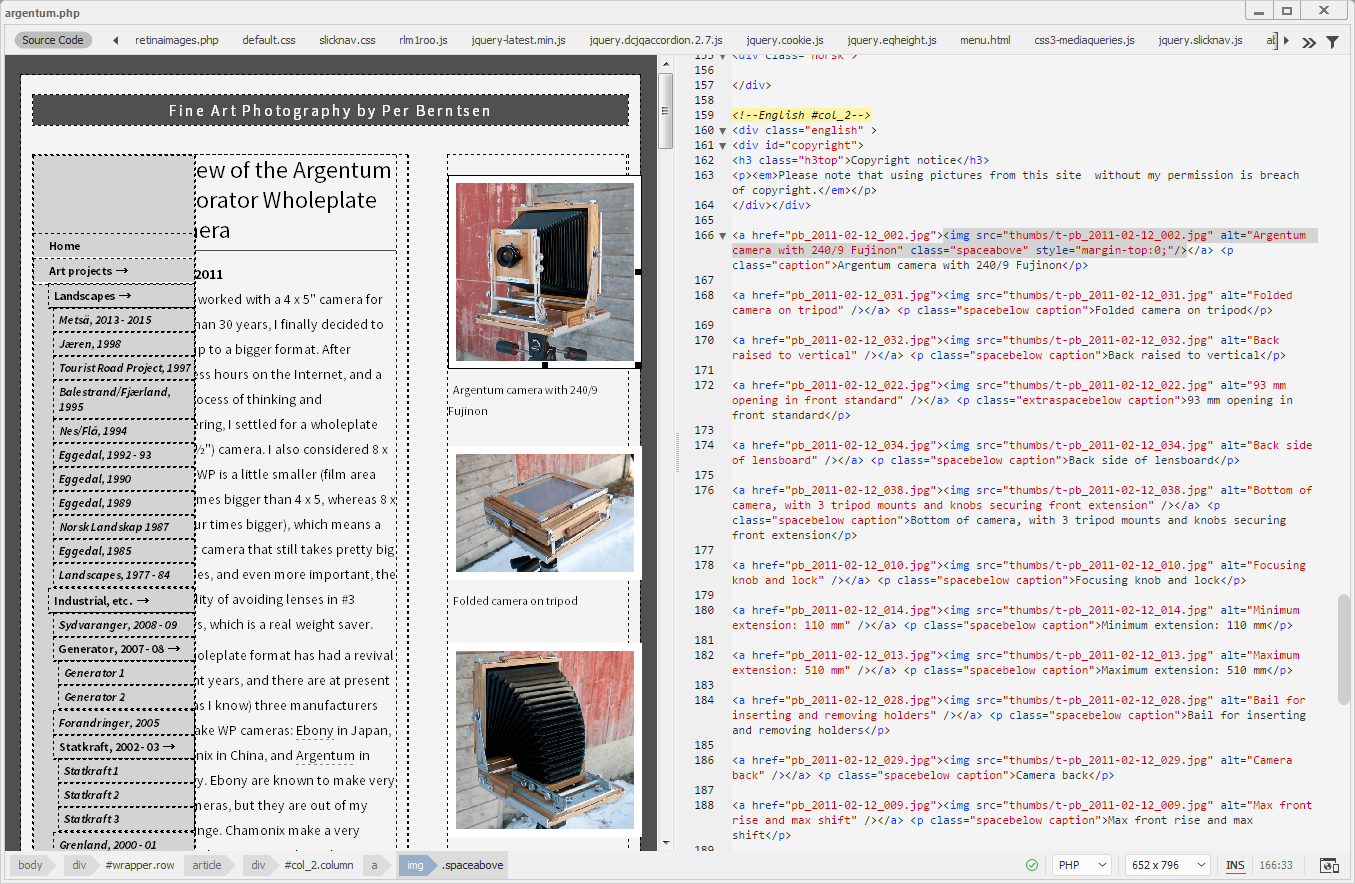This screenshot has height=884, width=1355.
Task: Click Fine Art Photography header banner
Action: 330,110
